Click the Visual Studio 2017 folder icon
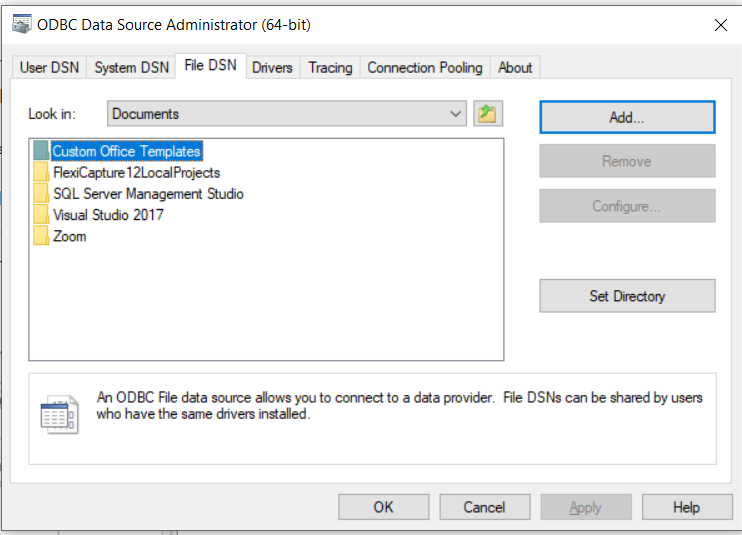Screen dimensions: 742x535 40,215
